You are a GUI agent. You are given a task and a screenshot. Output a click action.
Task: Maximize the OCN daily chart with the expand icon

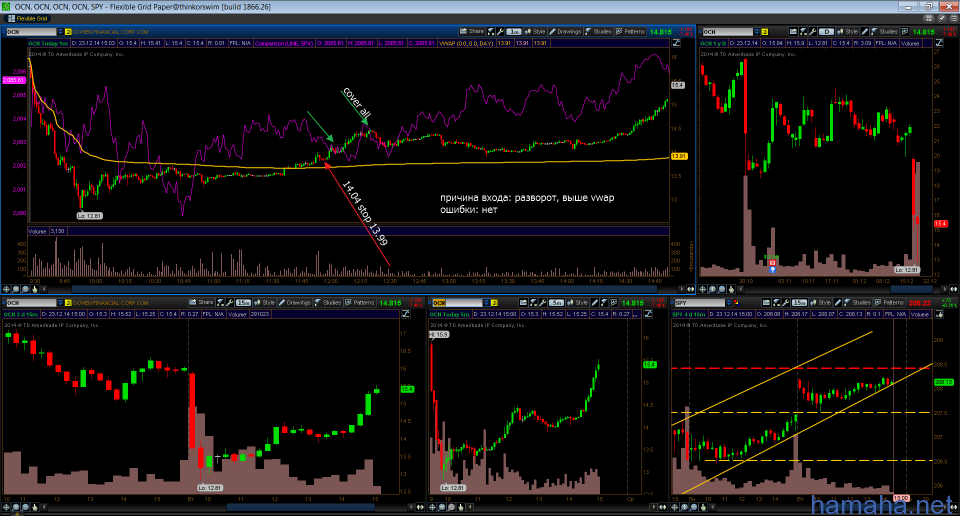pos(939,43)
